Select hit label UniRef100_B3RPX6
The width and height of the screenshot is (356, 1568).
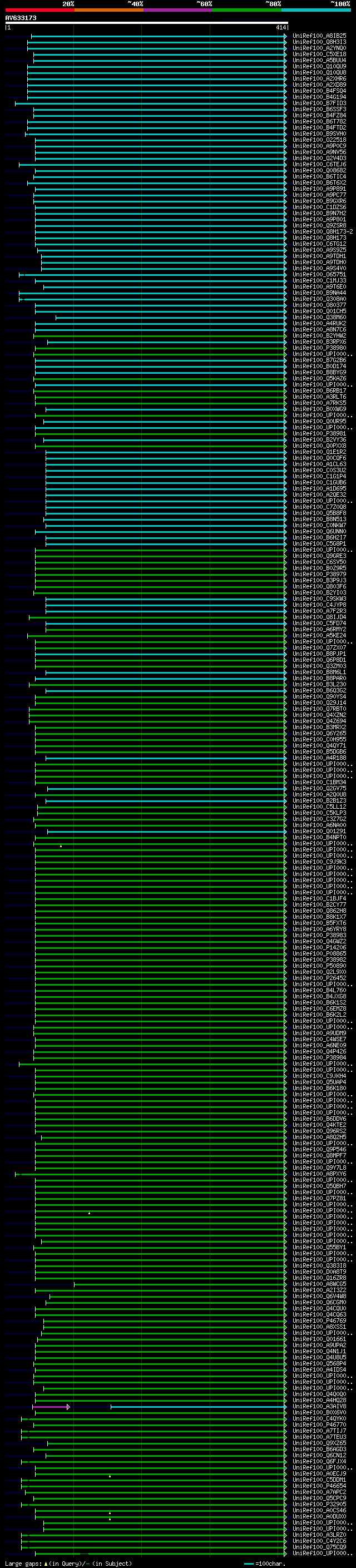[x=319, y=342]
